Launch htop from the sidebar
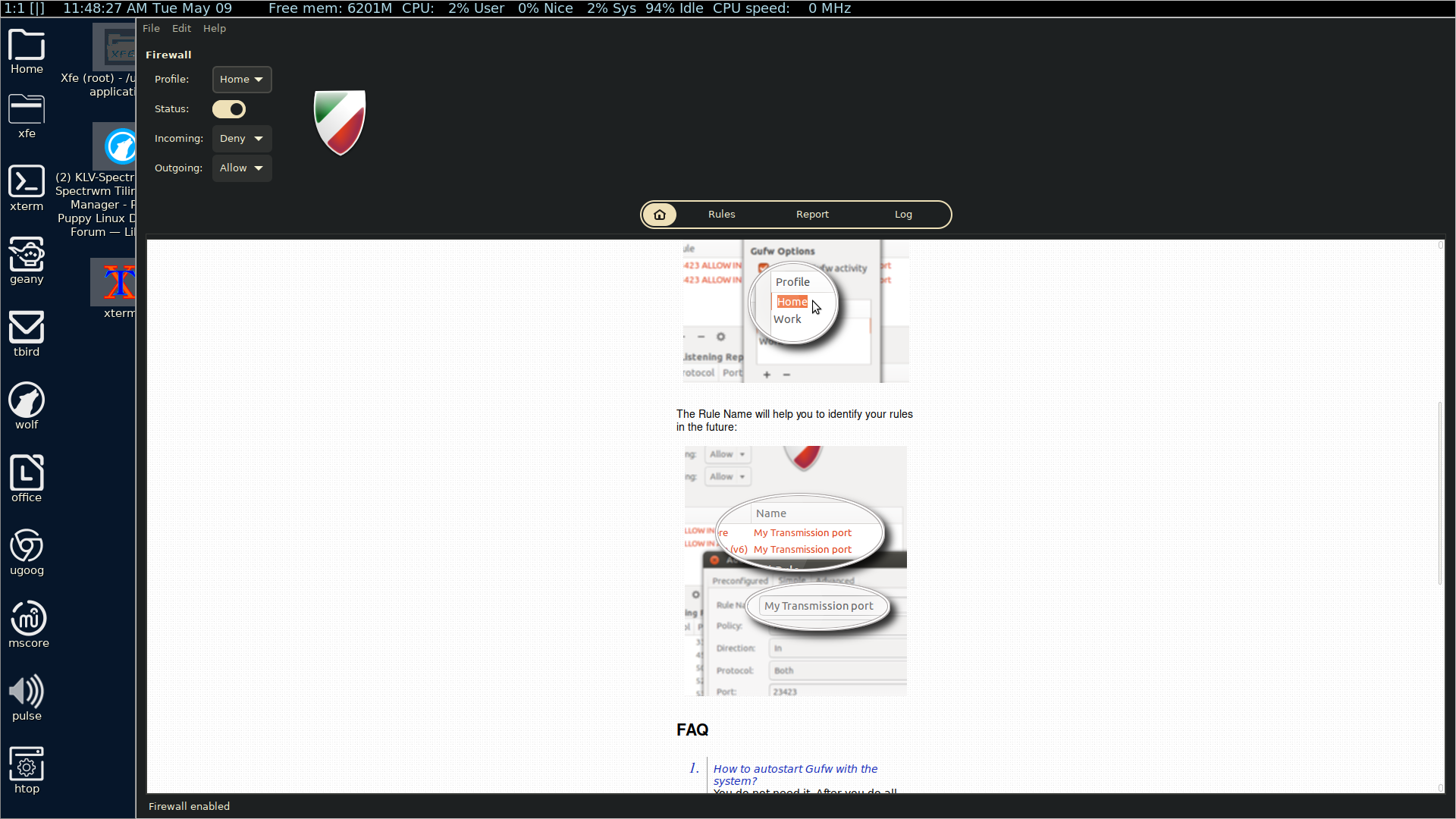The height and width of the screenshot is (819, 1456). click(x=27, y=765)
